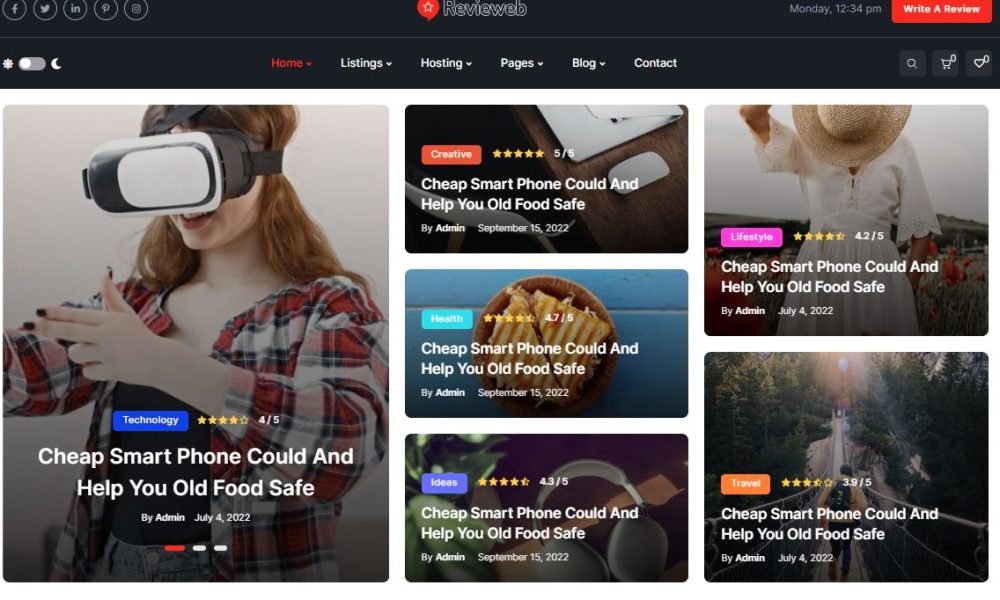
Task: Click September 15, 2022 date on Health card
Action: pos(523,393)
